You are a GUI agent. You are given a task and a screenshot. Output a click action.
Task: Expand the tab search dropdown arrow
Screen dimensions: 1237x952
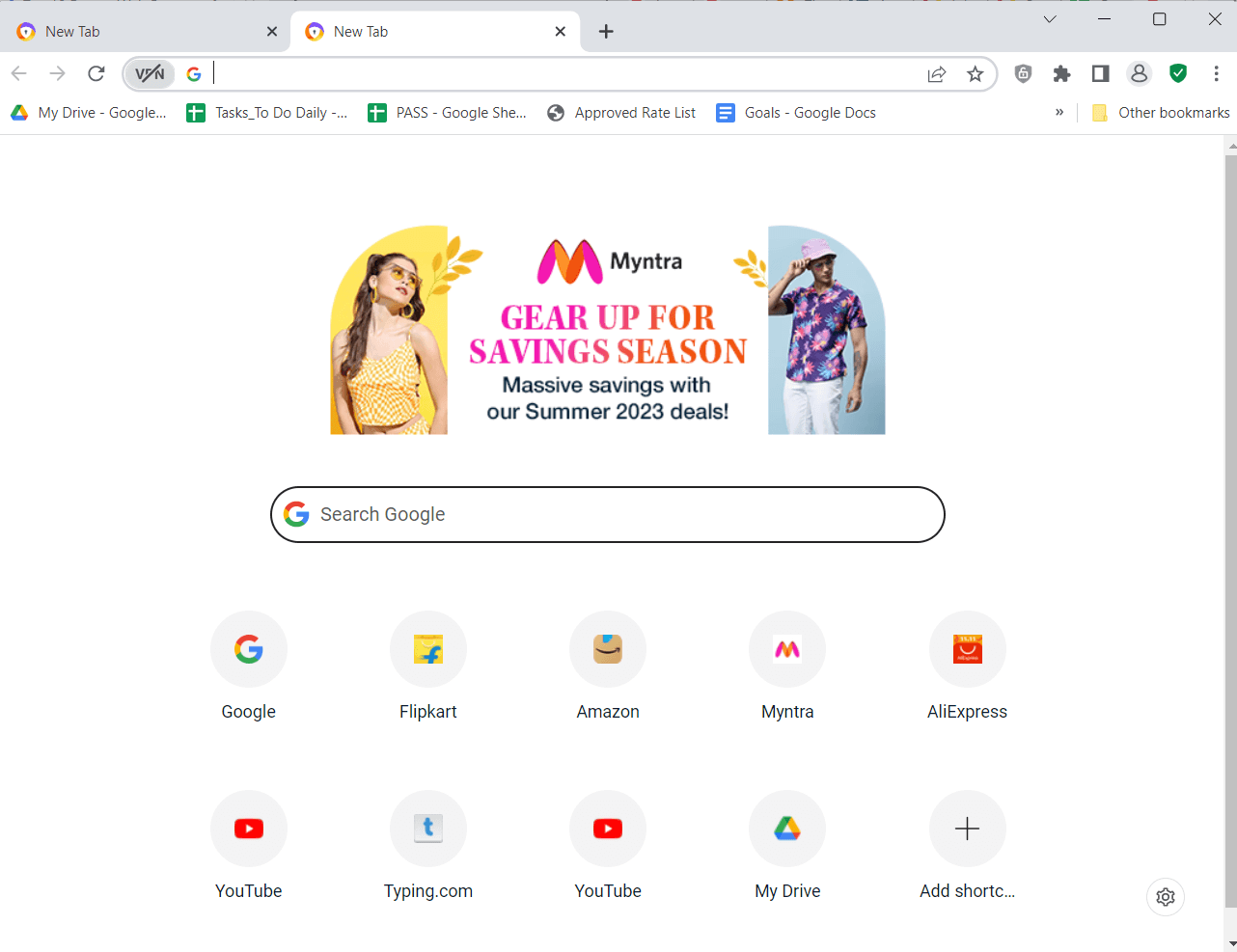click(x=1050, y=19)
